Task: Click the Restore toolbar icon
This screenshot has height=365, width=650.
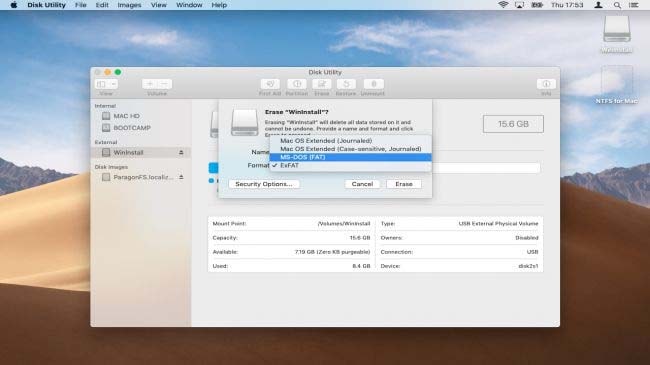Action: click(346, 84)
